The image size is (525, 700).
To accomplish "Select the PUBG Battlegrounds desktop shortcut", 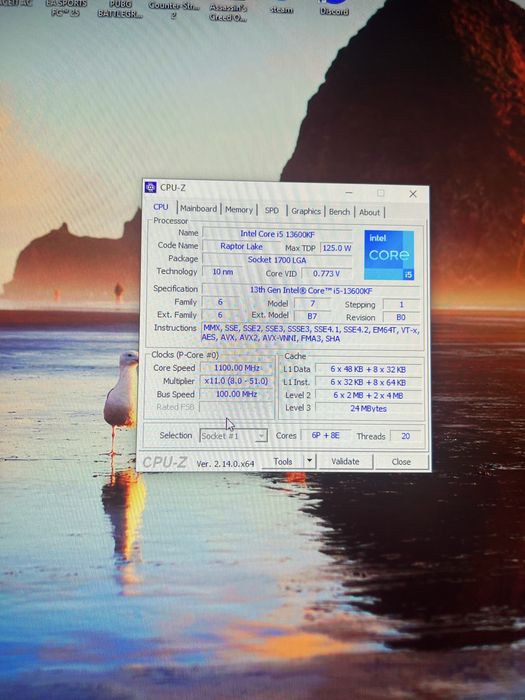I will 120,9.
